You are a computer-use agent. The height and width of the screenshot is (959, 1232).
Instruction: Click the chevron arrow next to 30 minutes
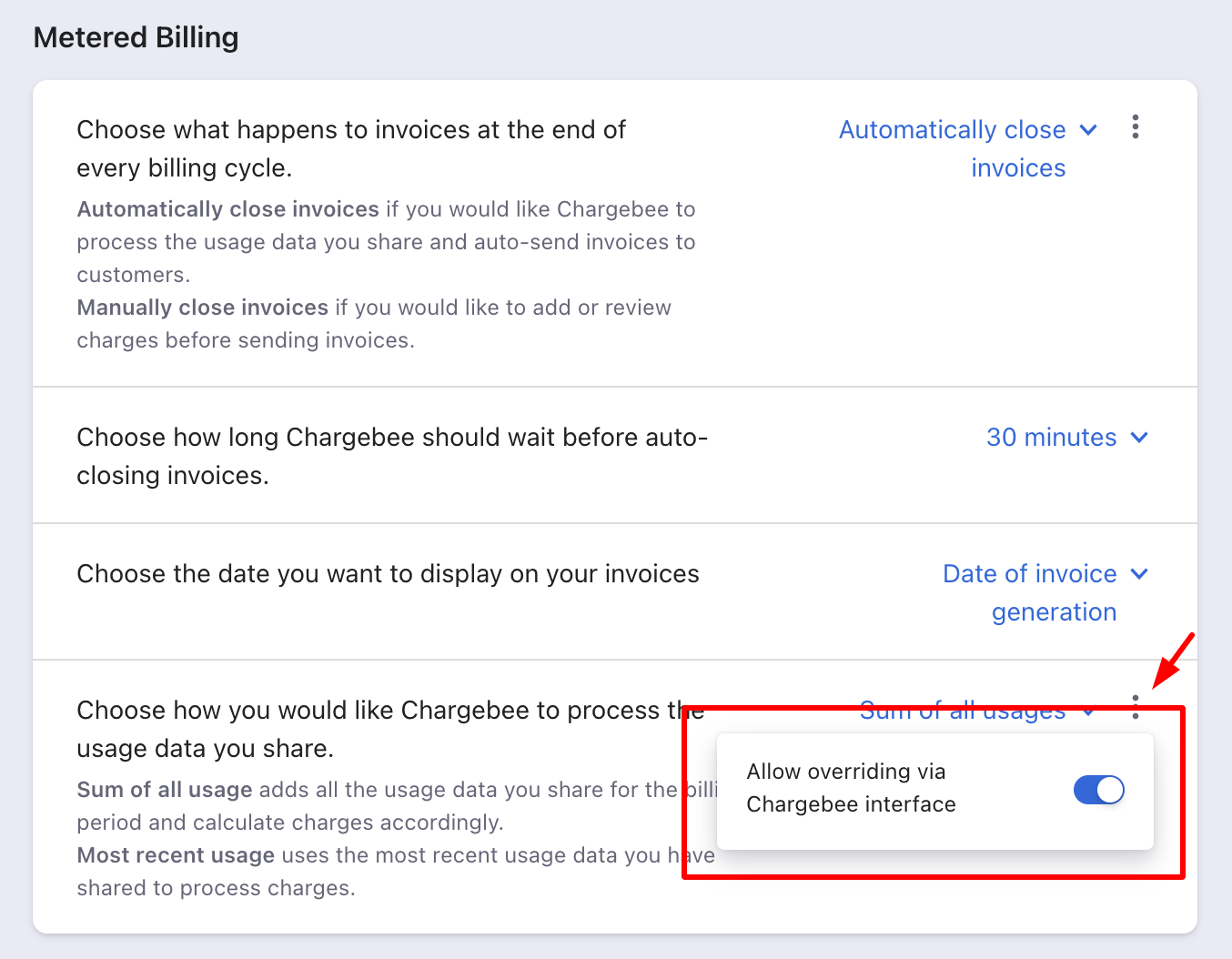click(1139, 438)
